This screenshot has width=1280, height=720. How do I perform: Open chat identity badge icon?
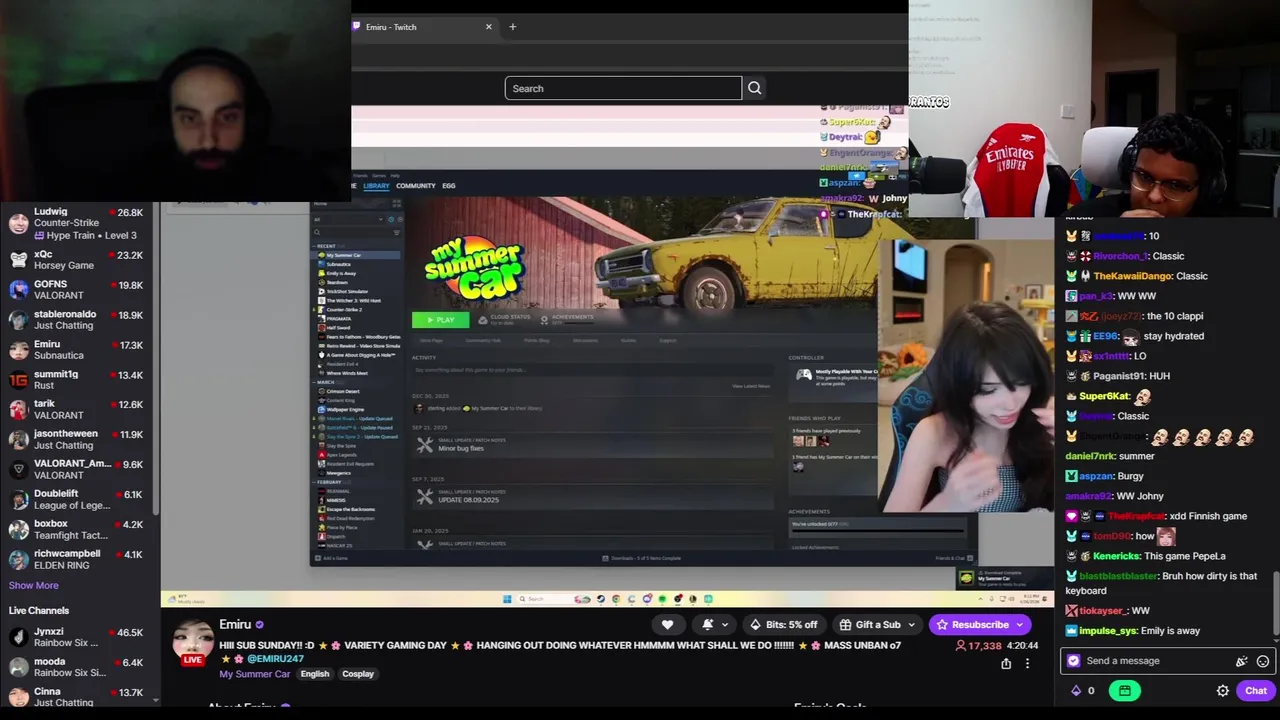pyautogui.click(x=1074, y=661)
